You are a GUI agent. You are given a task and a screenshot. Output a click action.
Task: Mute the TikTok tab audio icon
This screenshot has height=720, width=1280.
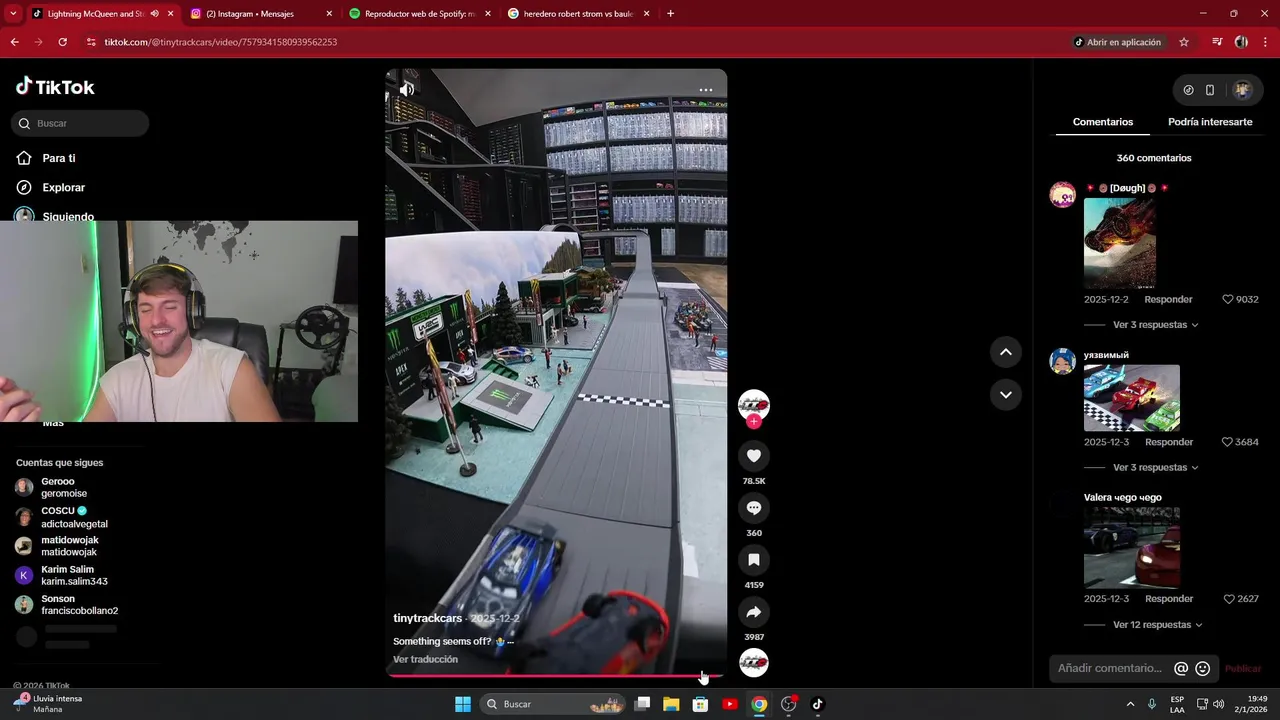(x=154, y=14)
